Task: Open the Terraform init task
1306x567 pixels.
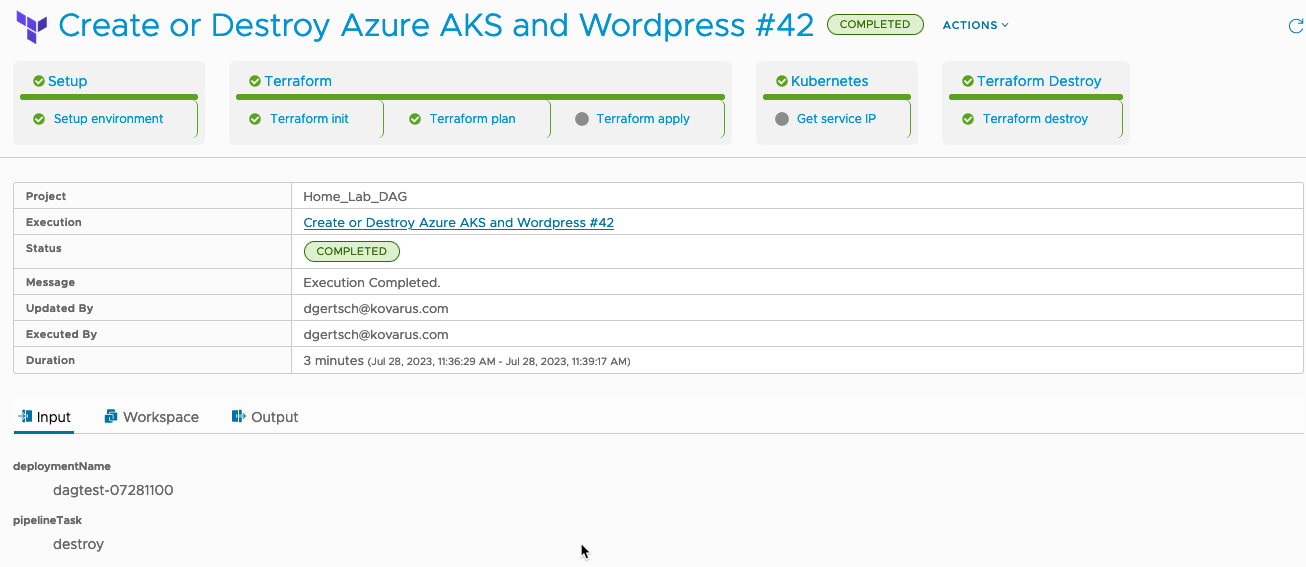Action: click(x=309, y=119)
